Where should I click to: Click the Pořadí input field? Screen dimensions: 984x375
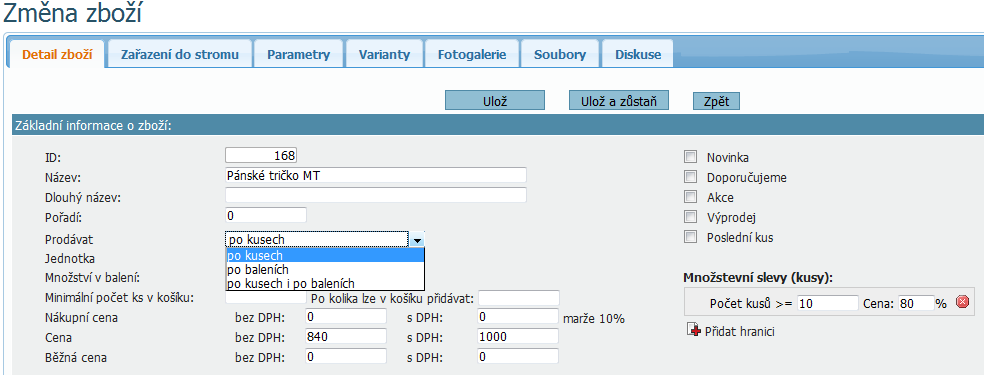[265, 215]
